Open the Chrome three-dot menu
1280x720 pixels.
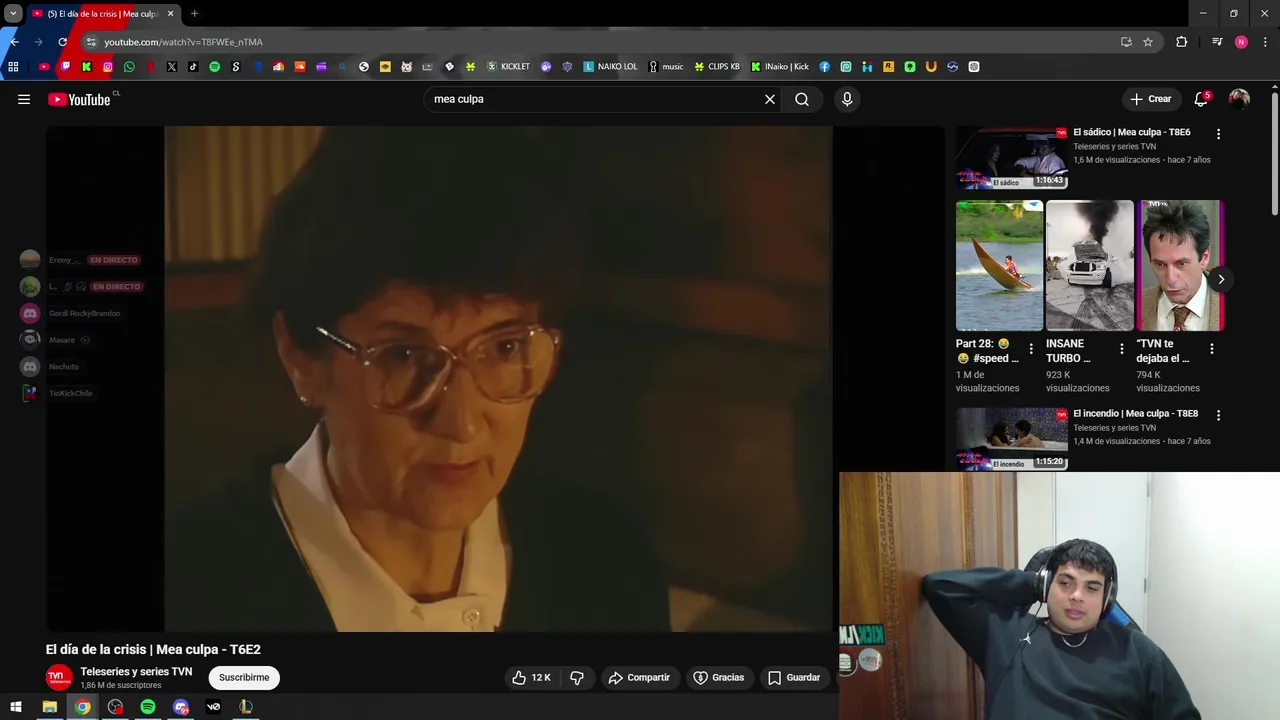[1266, 42]
